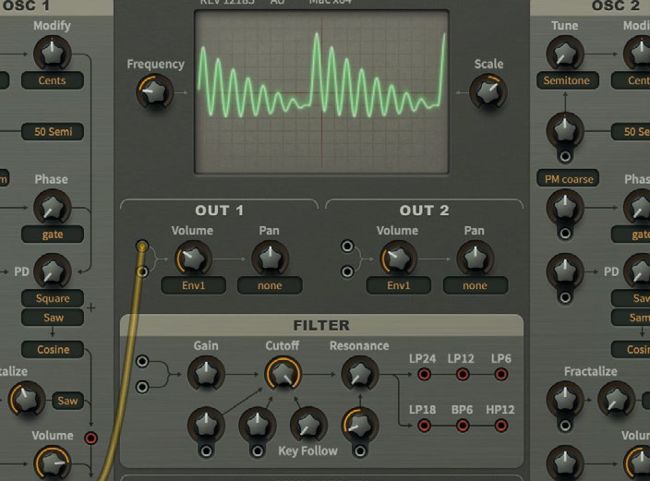The width and height of the screenshot is (650, 481).
Task: Click the OSC 1 red output socket
Action: [91, 438]
